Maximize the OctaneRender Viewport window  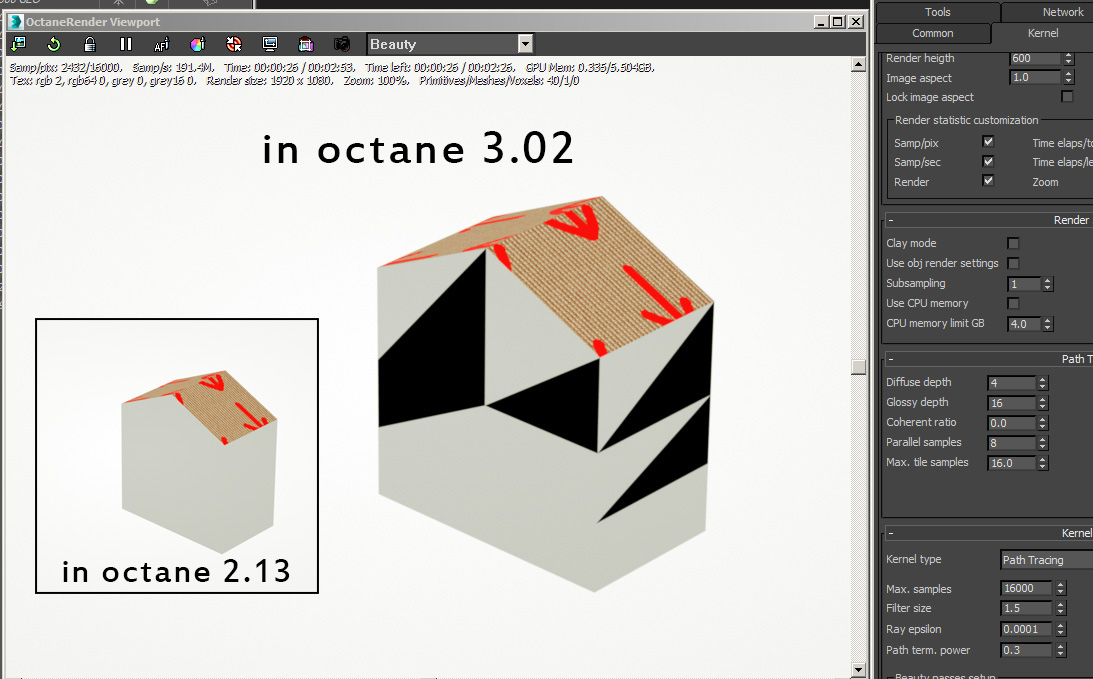pos(839,22)
